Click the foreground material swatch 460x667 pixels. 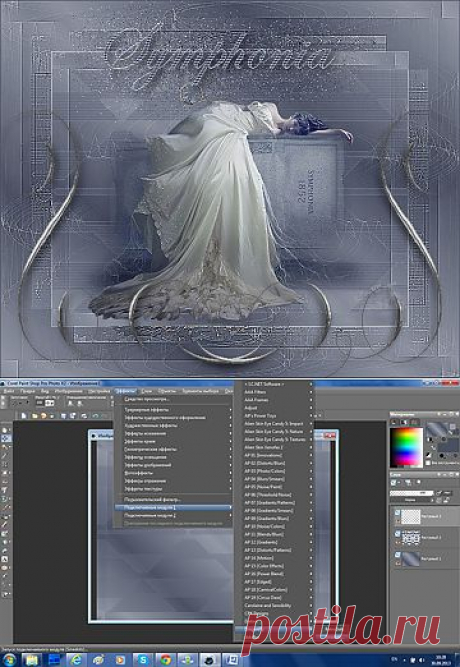(x=437, y=430)
